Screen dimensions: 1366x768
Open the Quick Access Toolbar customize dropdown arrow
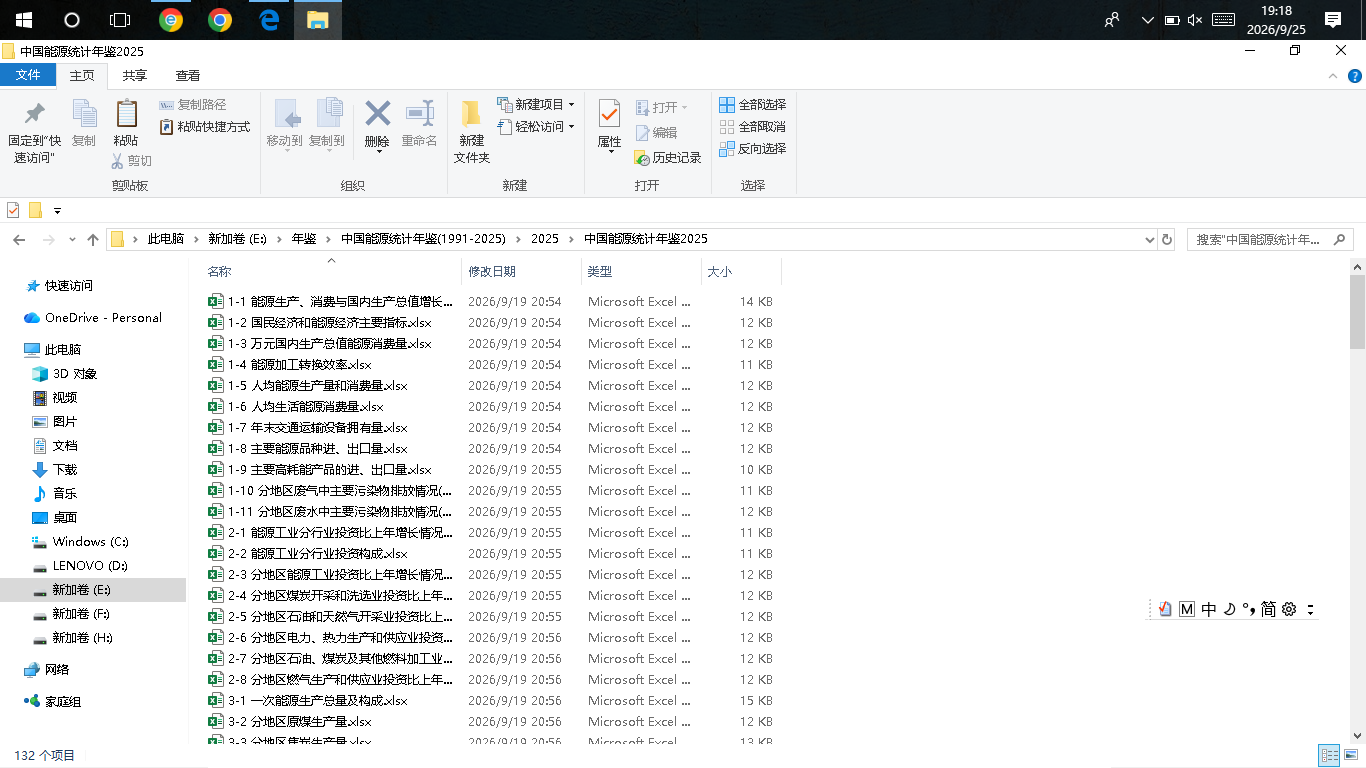(x=57, y=210)
